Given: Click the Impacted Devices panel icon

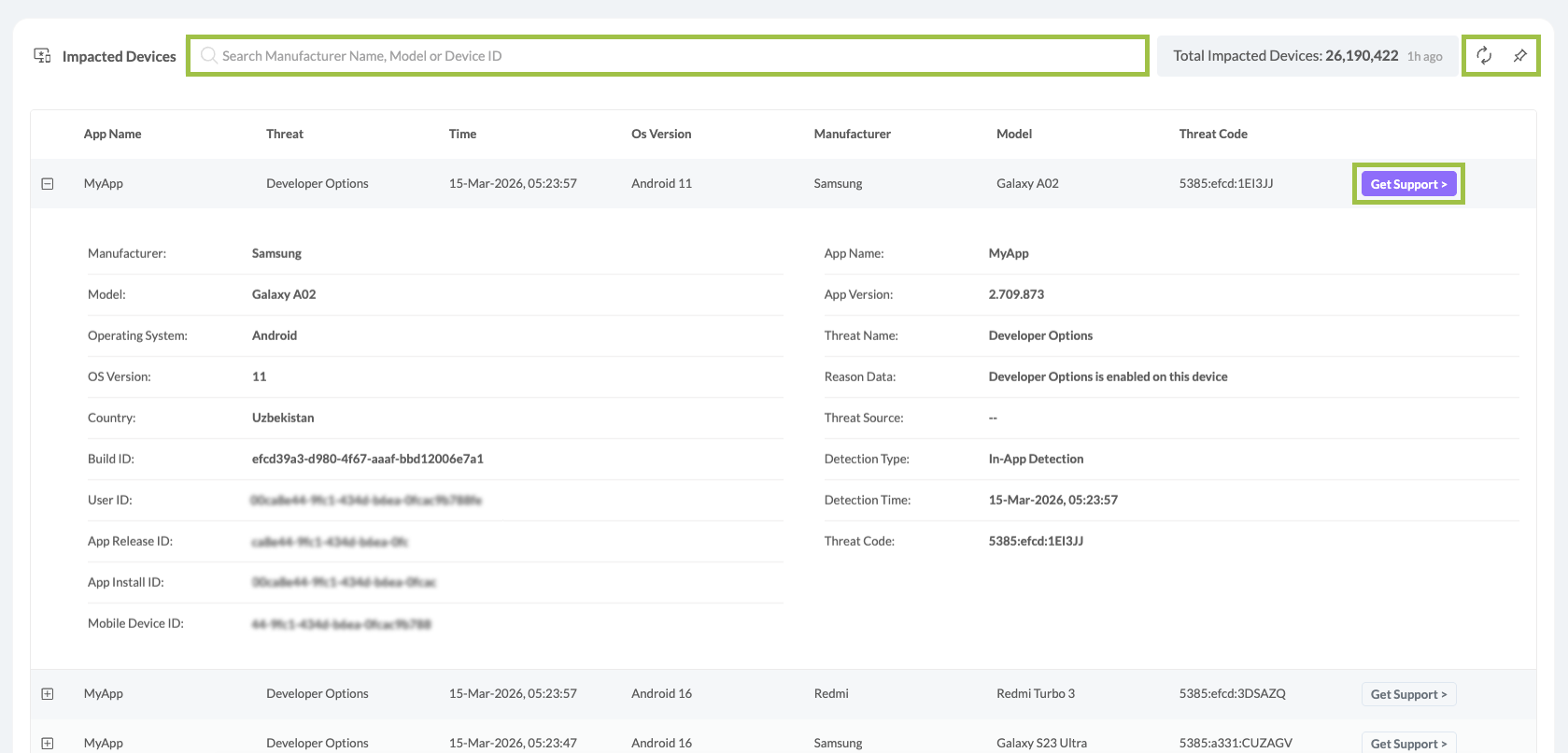Looking at the screenshot, I should [42, 56].
